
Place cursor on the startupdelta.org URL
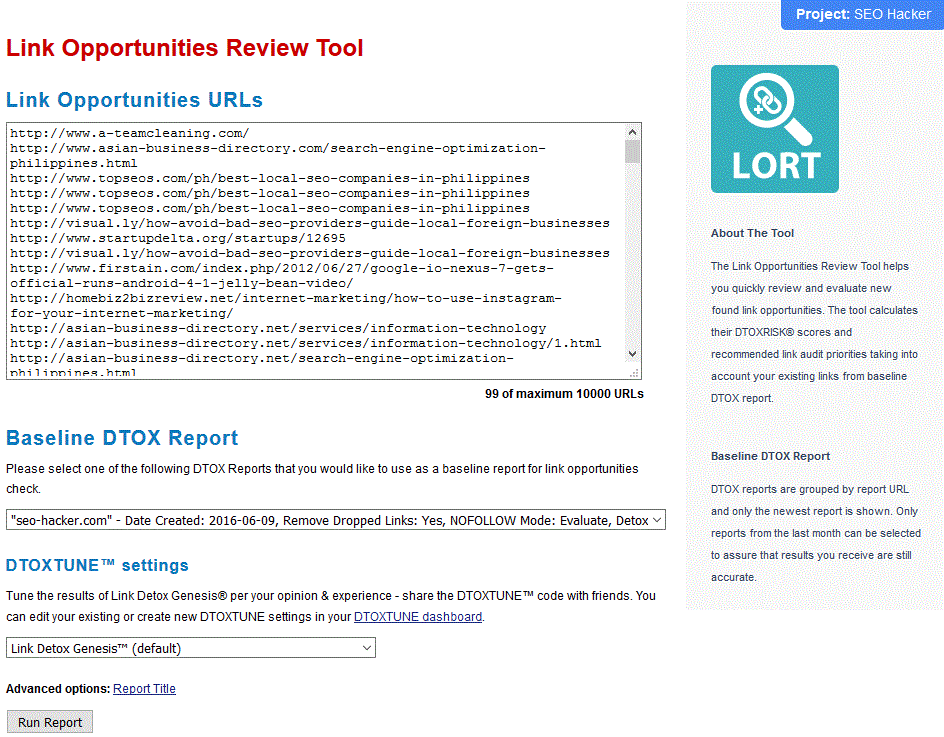[x=178, y=238]
